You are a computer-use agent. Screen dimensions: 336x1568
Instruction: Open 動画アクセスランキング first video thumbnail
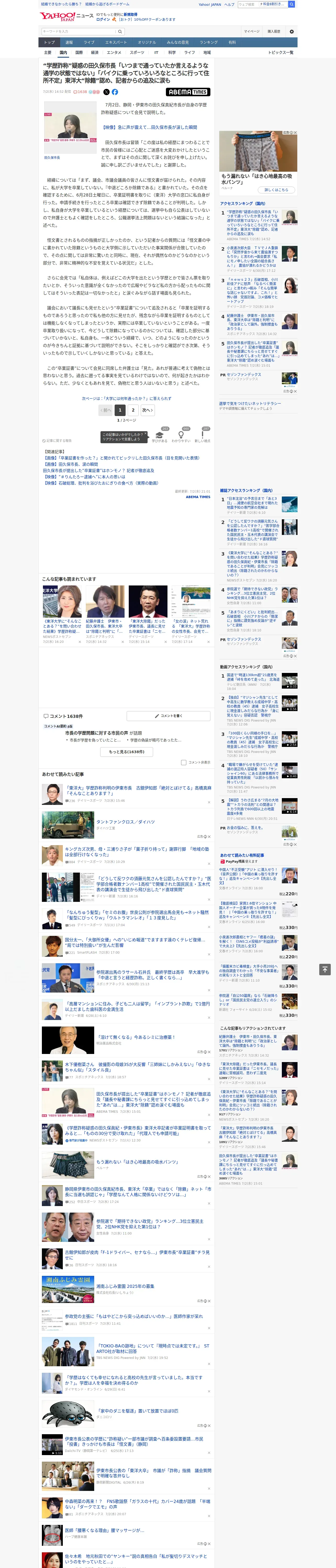click(x=290, y=681)
